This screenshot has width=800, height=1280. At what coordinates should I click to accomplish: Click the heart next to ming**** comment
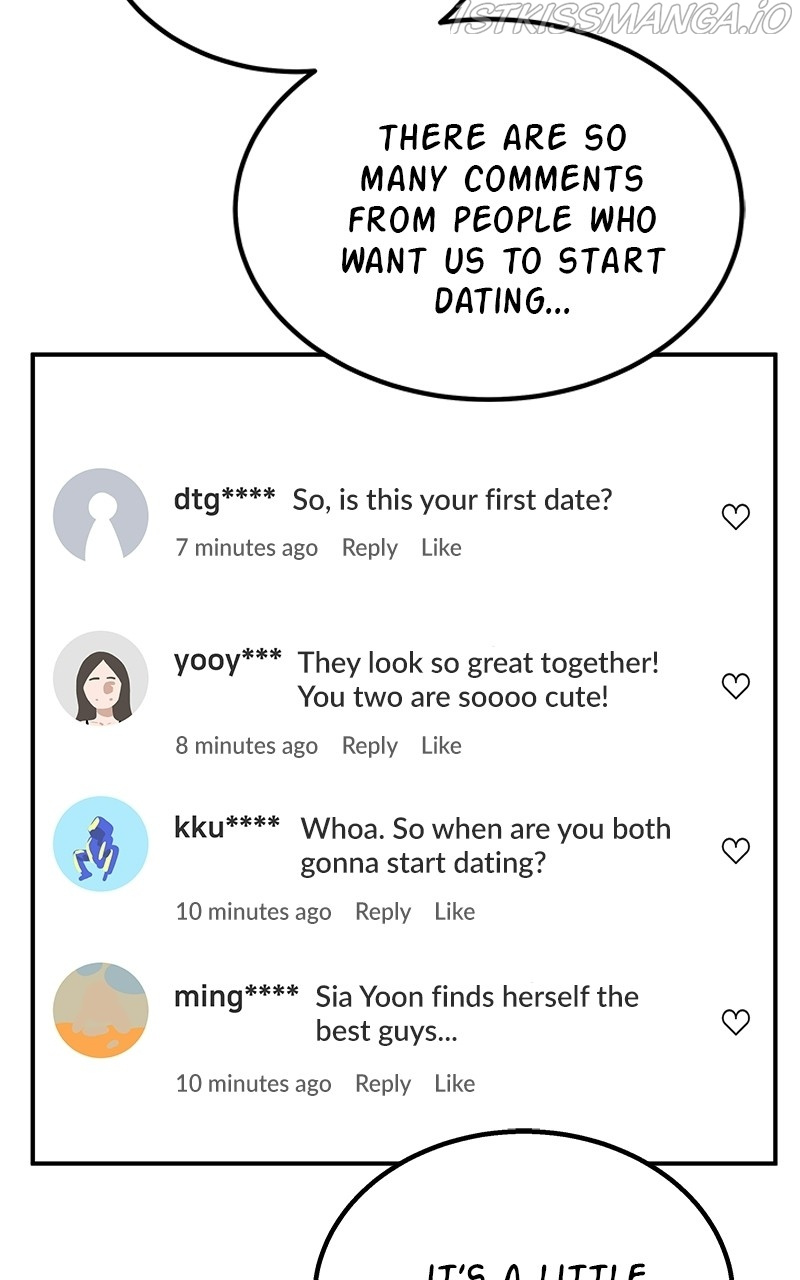[x=736, y=1022]
